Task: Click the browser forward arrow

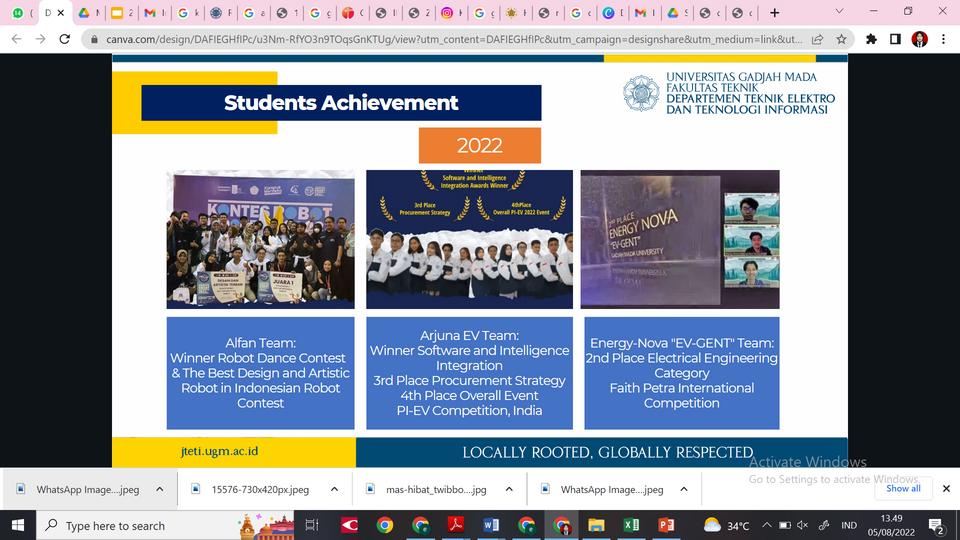Action: click(40, 39)
